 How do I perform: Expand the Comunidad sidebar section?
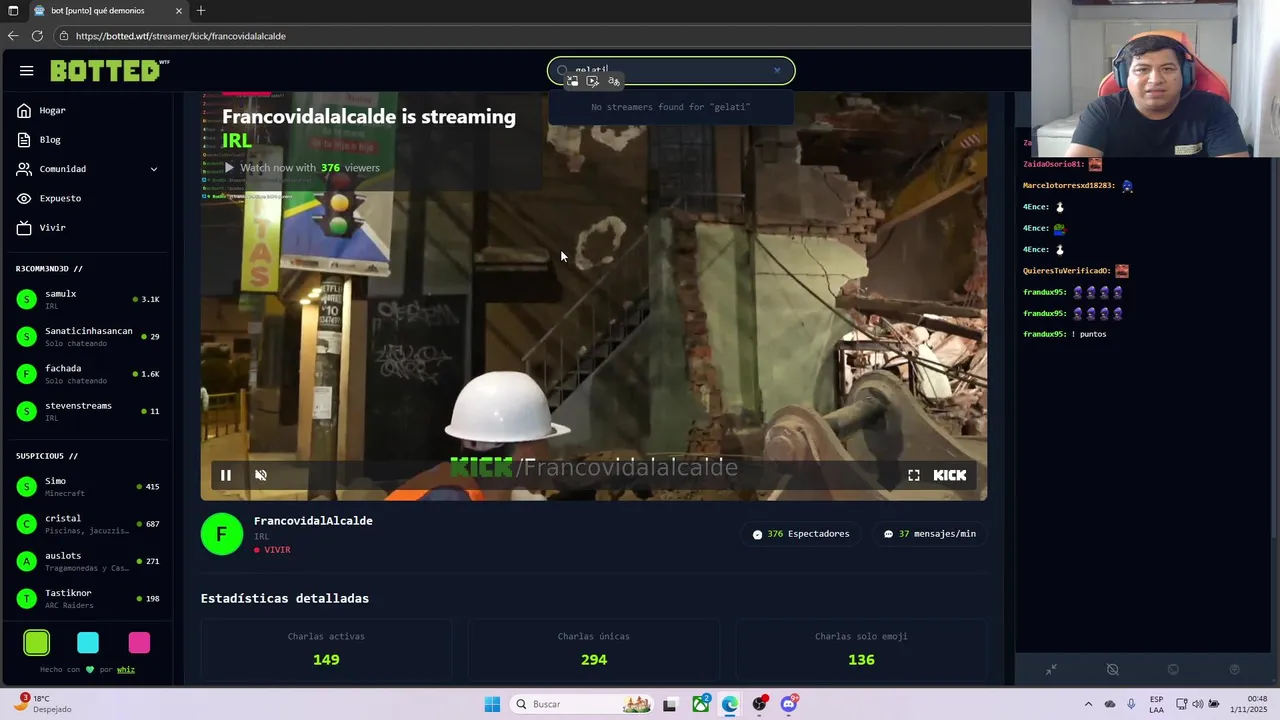[x=88, y=169]
